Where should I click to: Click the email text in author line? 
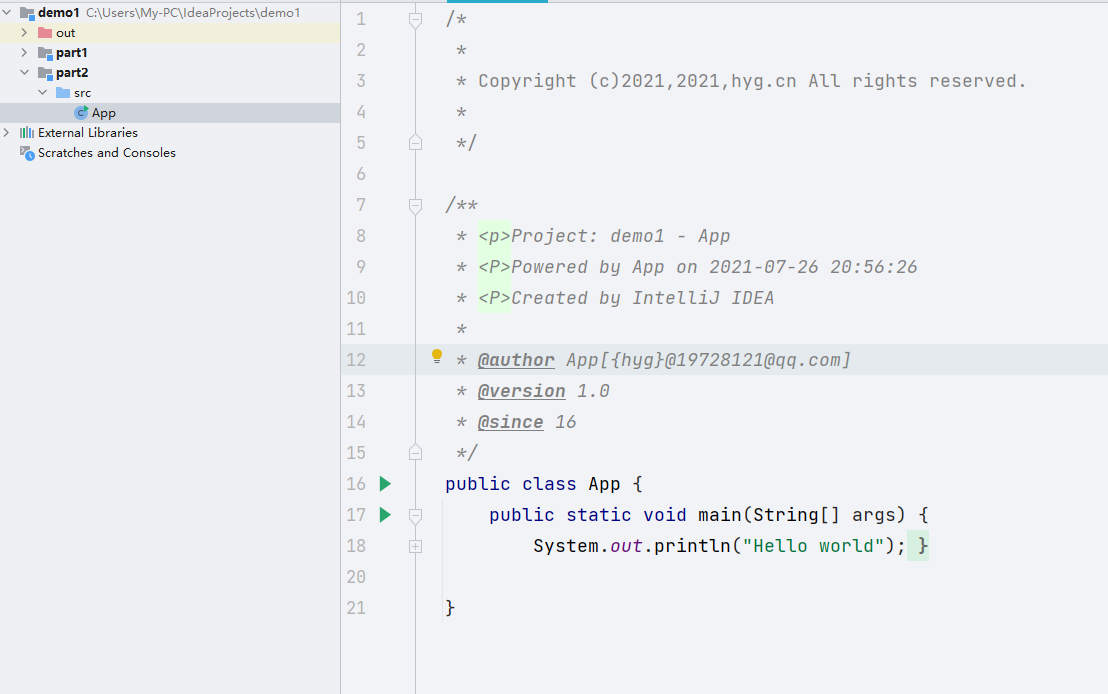[x=759, y=360]
